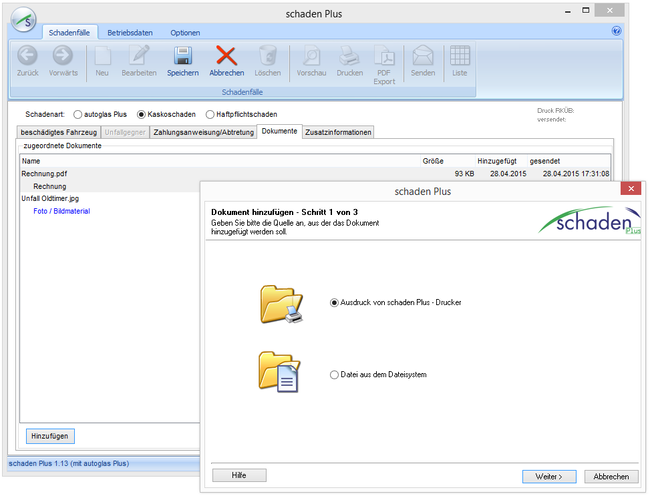
Task: Select the autoglas Plus radio button
Action: coord(79,114)
